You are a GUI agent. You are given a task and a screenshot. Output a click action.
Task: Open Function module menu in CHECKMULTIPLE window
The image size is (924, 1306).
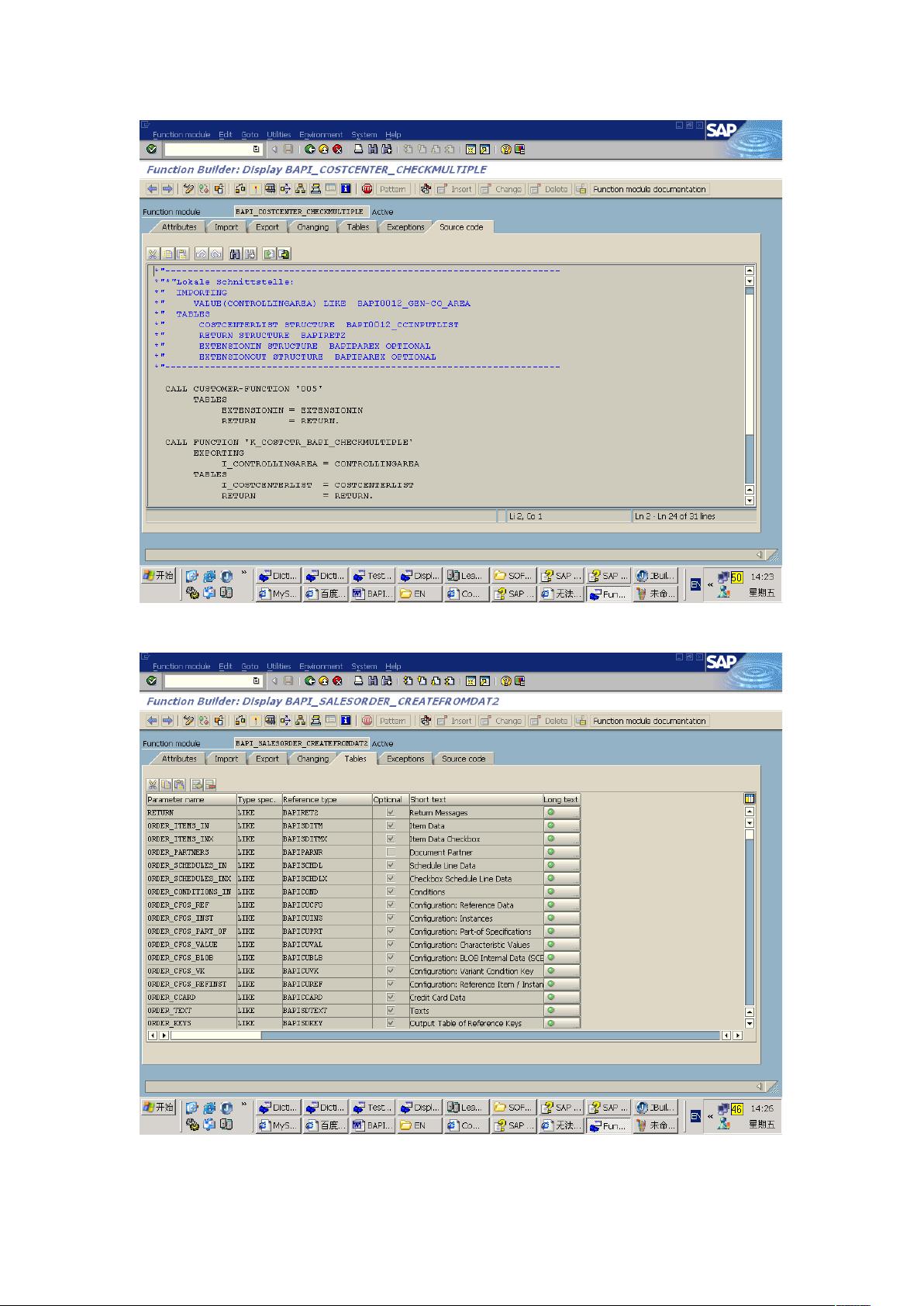pos(181,135)
